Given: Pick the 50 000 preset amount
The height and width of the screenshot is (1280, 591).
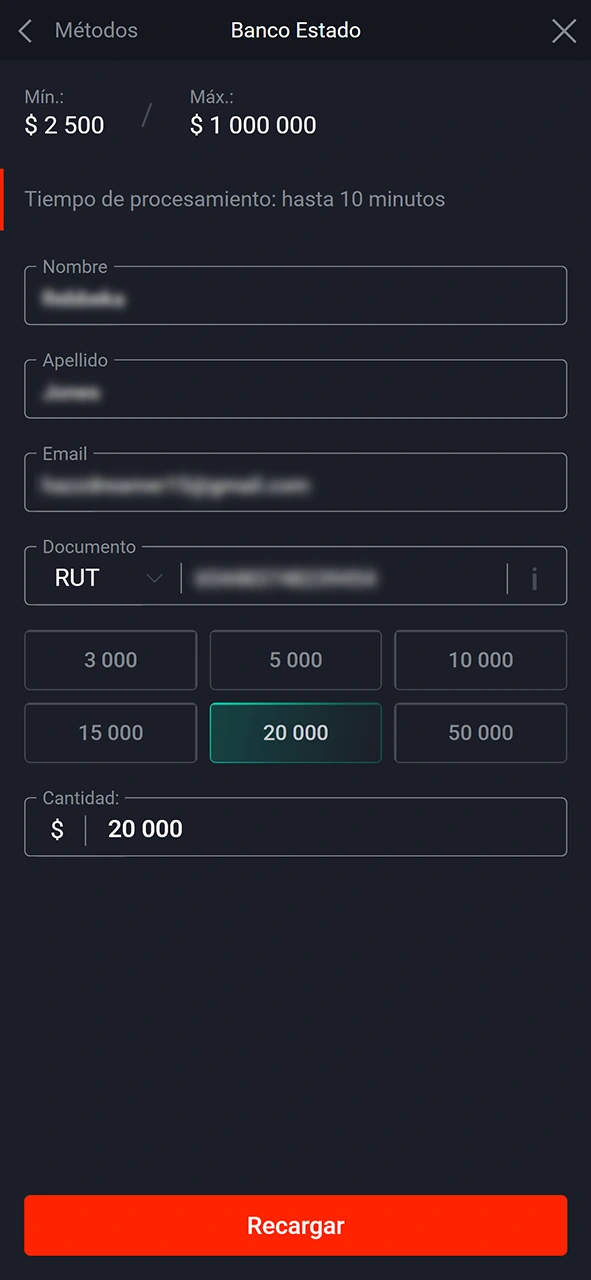Looking at the screenshot, I should point(481,733).
